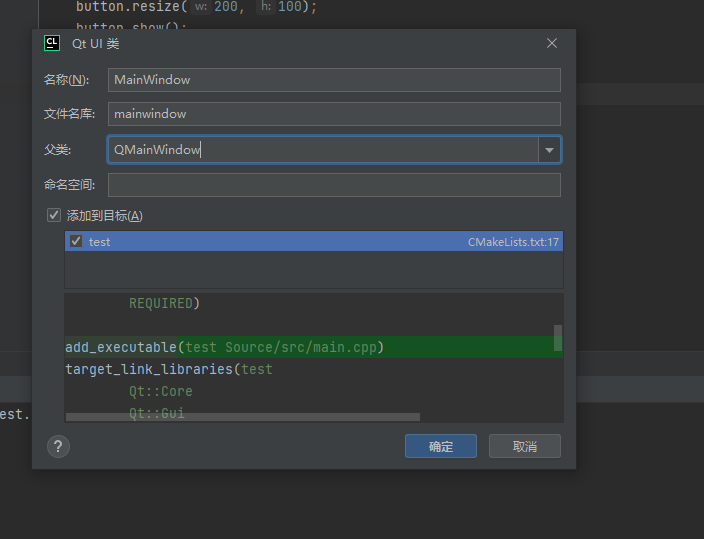
Task: Close the Qt UI class dialog
Action: pyautogui.click(x=552, y=43)
